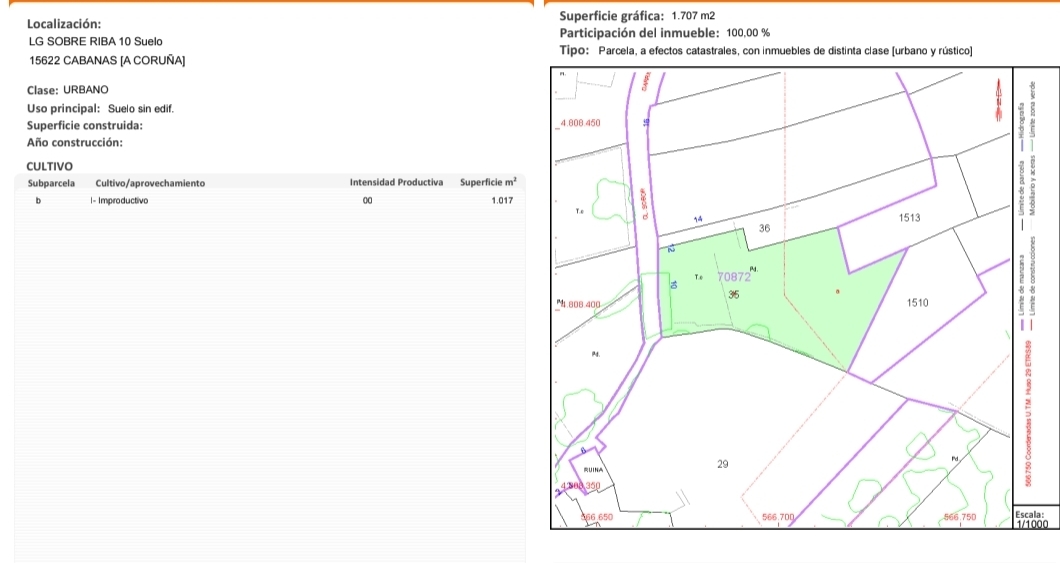The width and height of the screenshot is (1060, 563).
Task: Click the 'Uso principal:' label
Action: click(64, 108)
